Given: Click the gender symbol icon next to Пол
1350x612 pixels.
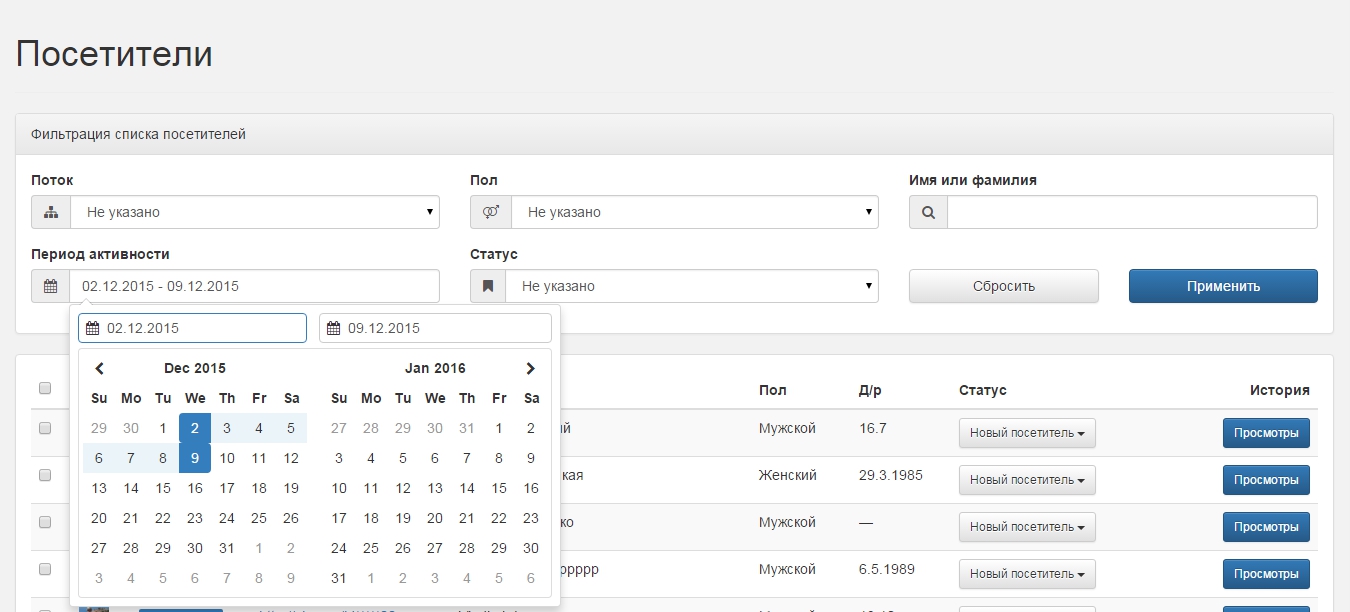Looking at the screenshot, I should point(490,212).
